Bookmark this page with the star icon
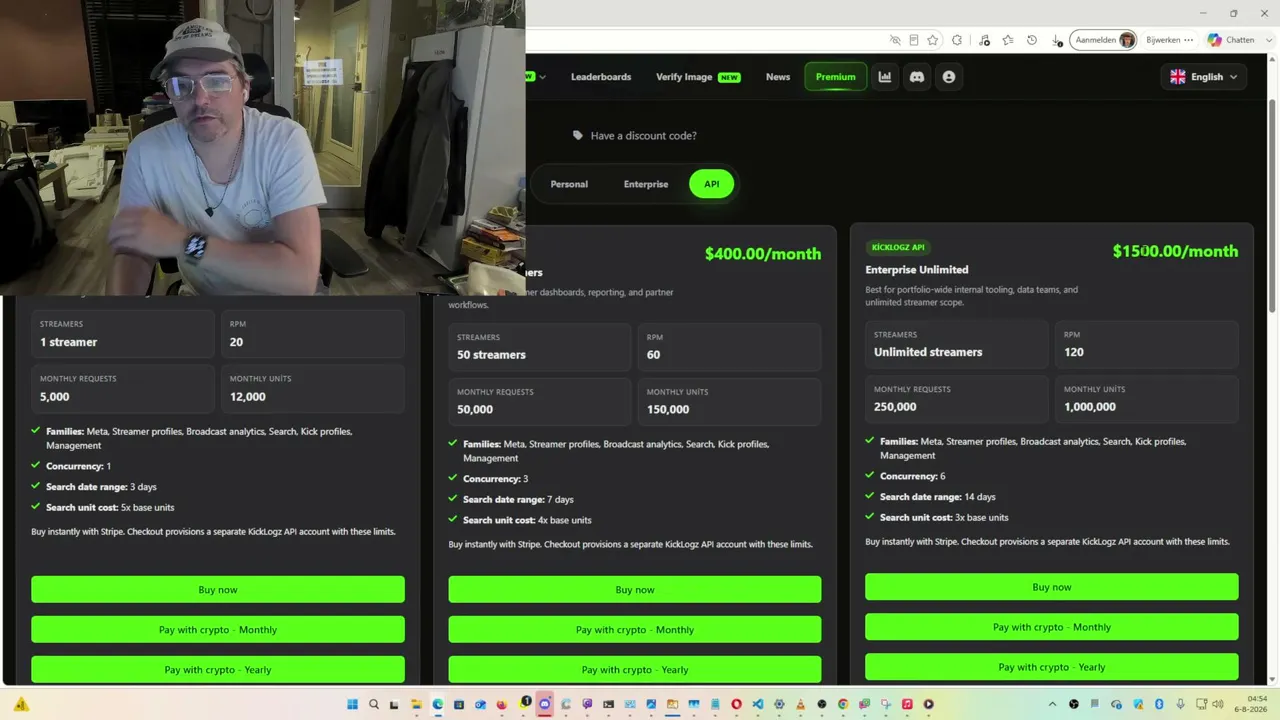Image resolution: width=1280 pixels, height=720 pixels. 933,40
